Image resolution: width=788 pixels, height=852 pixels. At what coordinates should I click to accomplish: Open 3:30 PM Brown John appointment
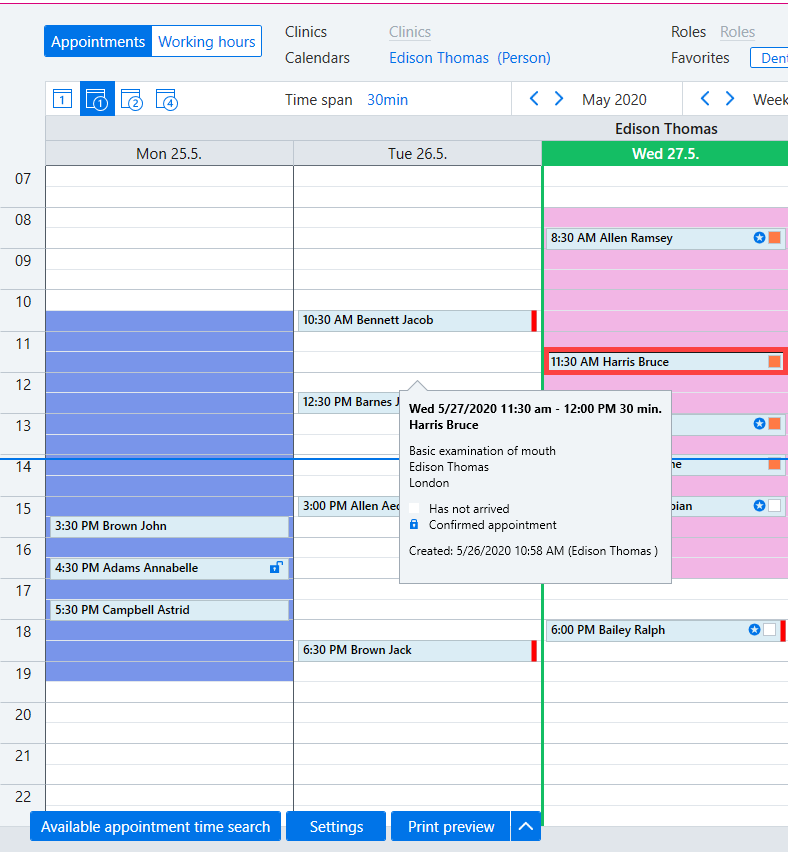coord(169,527)
